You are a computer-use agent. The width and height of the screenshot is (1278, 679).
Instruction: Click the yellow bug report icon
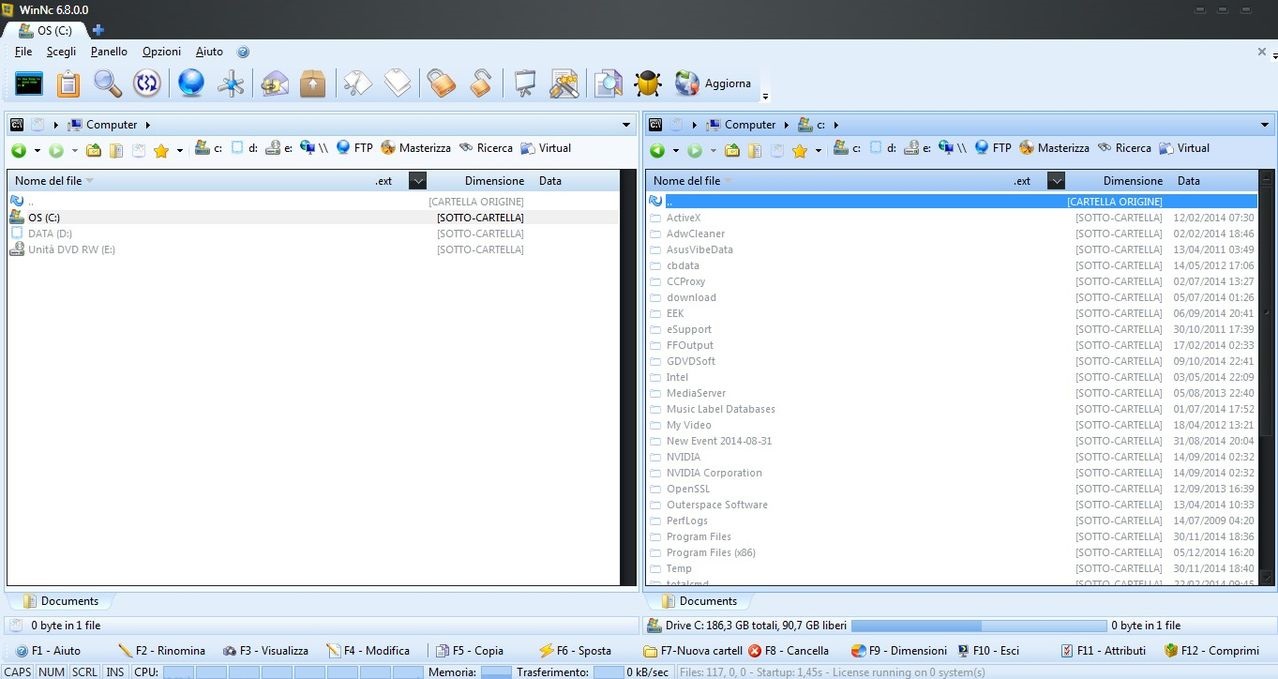click(648, 84)
